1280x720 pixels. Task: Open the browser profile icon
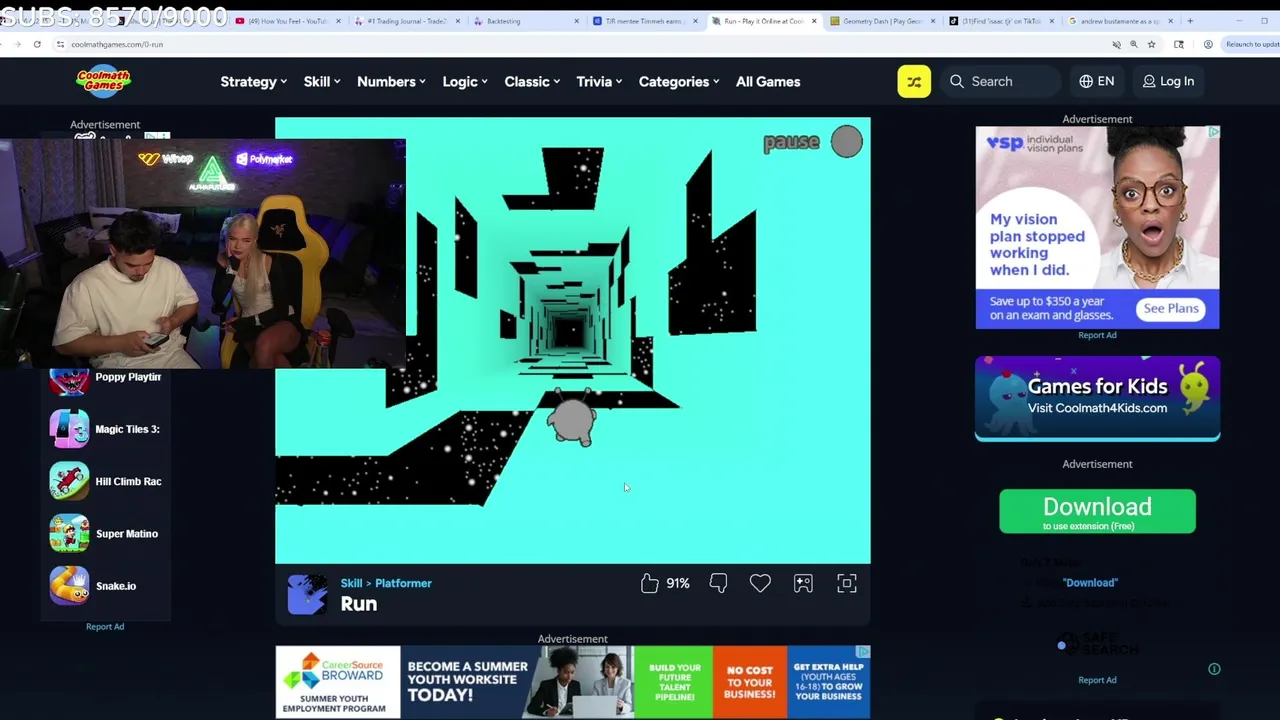pyautogui.click(x=1208, y=44)
